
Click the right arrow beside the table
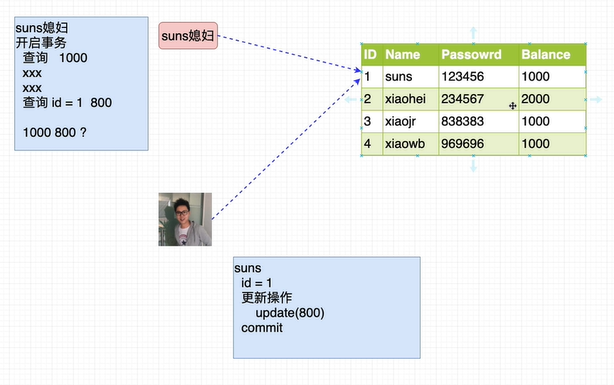[596, 99]
